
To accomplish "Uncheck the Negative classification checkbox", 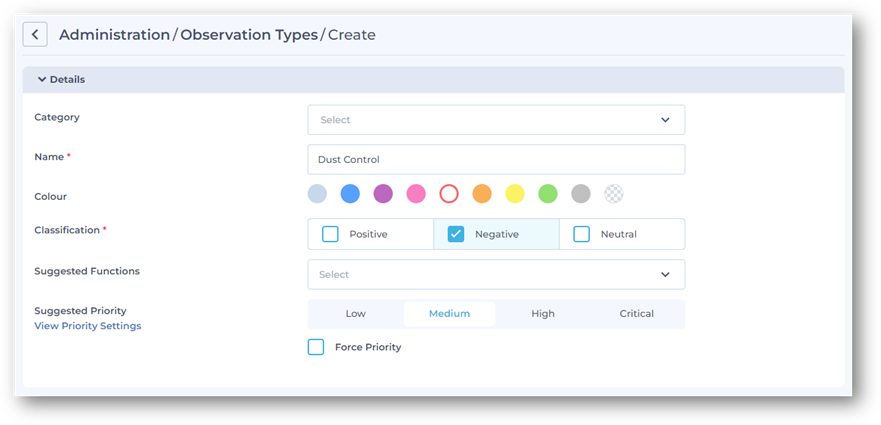I will 456,234.
